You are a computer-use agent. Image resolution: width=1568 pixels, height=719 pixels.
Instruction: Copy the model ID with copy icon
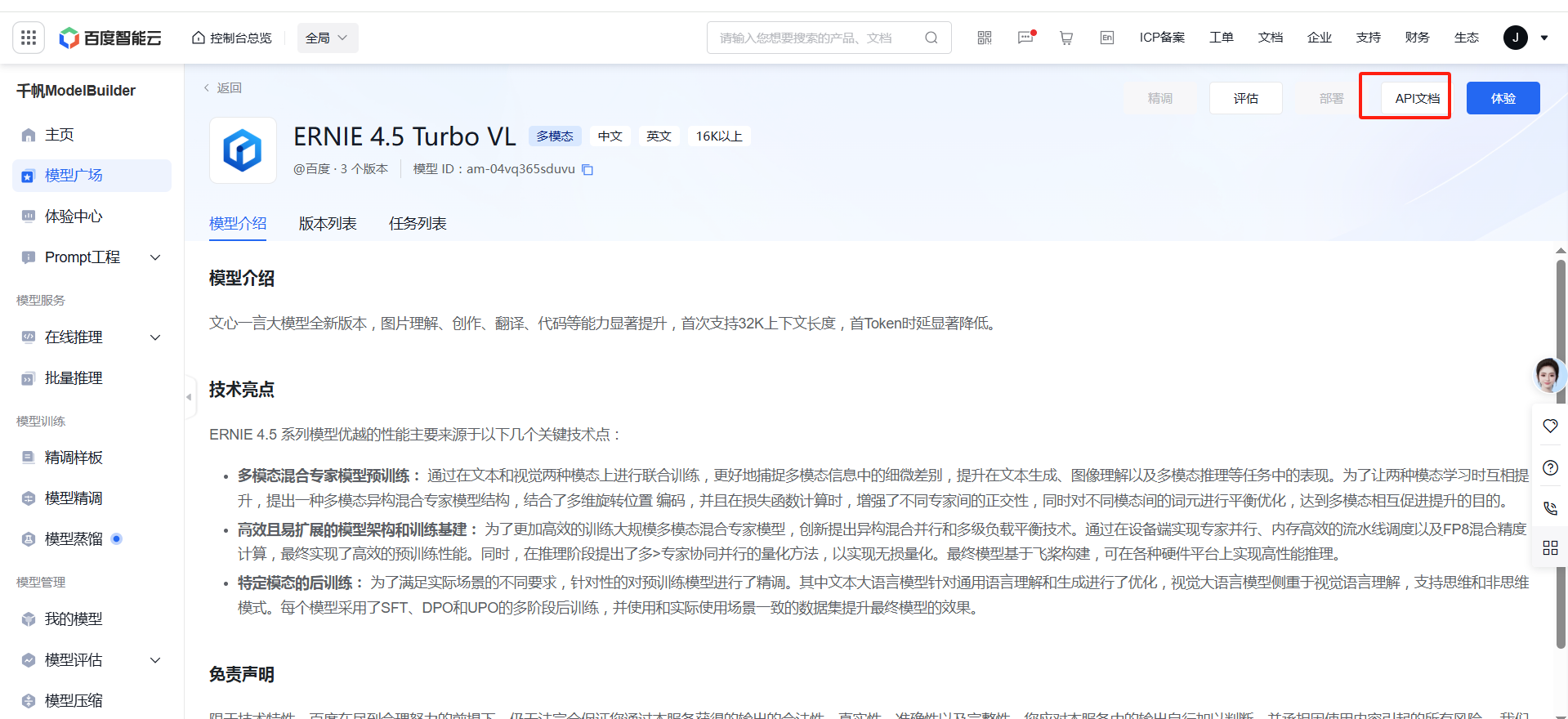pos(587,170)
